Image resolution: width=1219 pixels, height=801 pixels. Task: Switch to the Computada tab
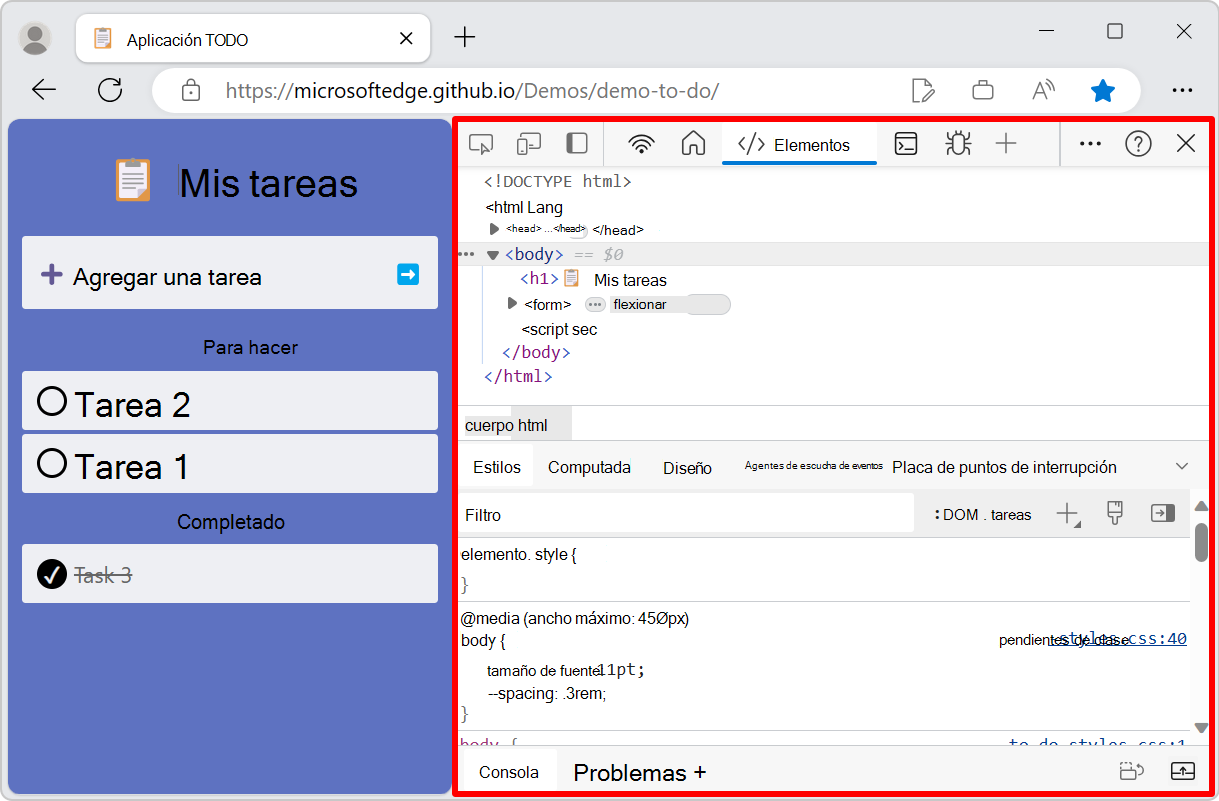[588, 466]
